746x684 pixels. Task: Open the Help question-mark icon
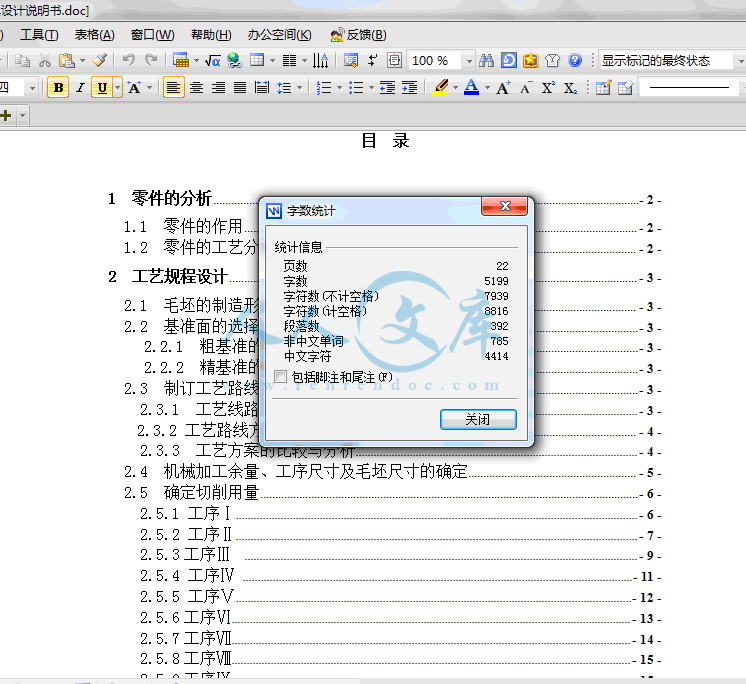575,60
